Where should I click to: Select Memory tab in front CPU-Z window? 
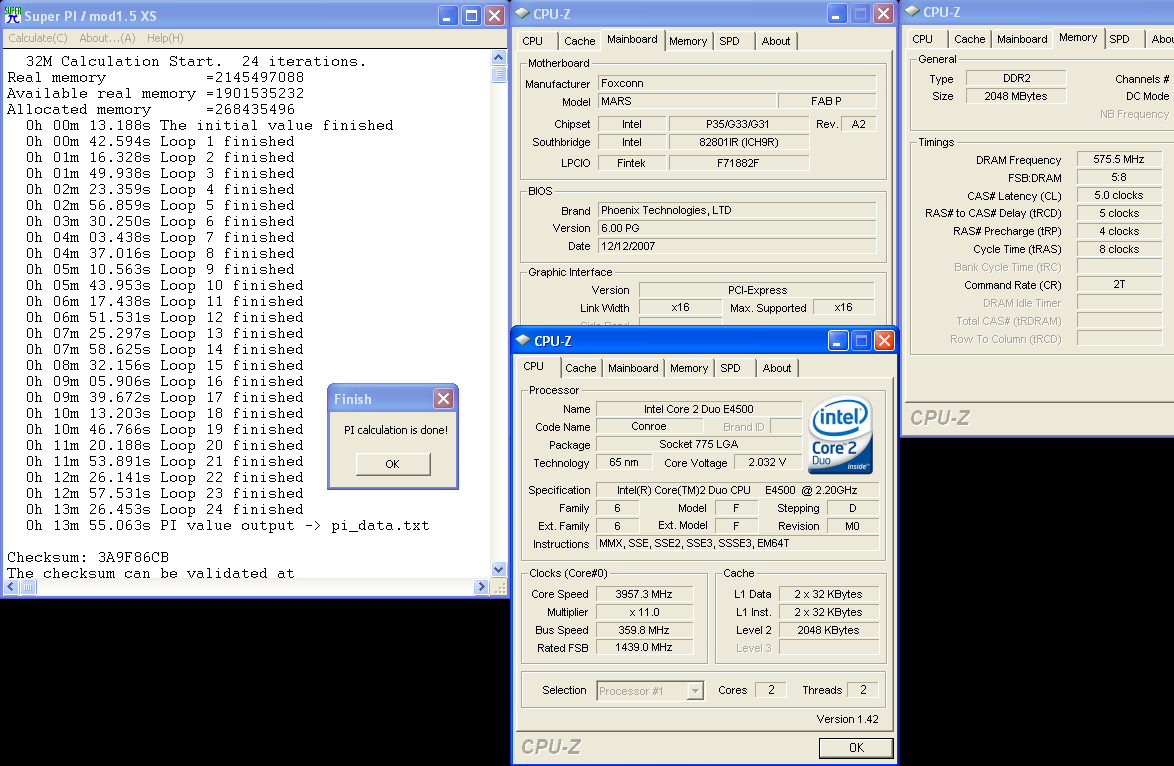click(x=689, y=368)
